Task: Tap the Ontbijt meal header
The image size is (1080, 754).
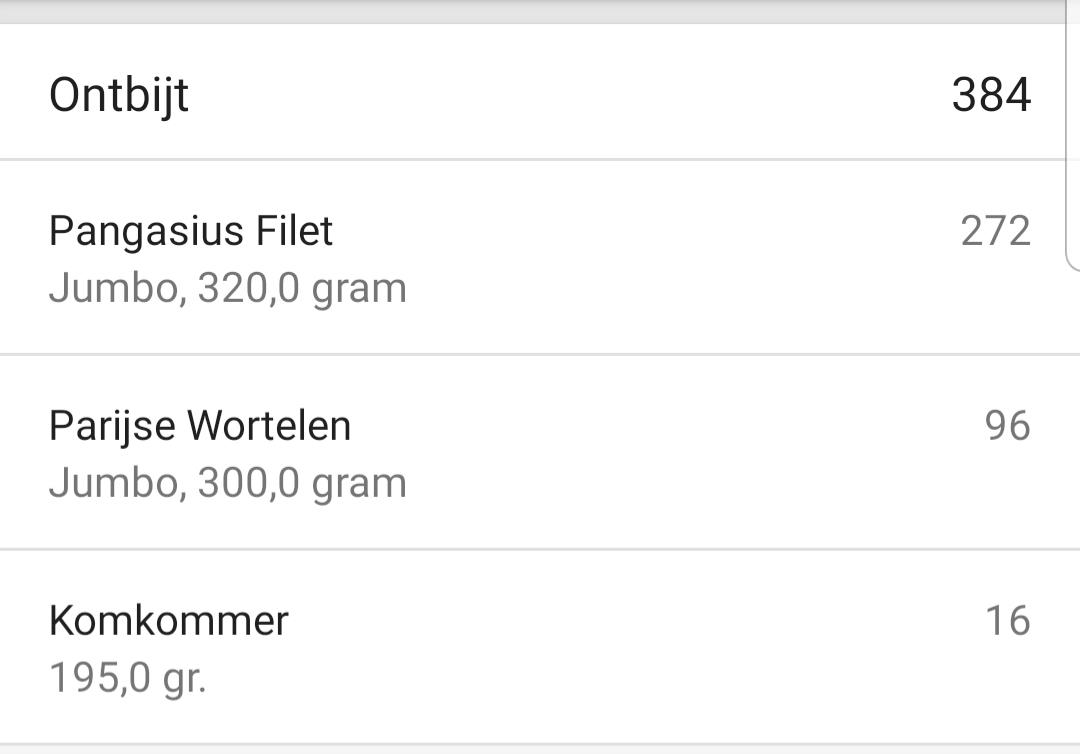Action: (119, 96)
